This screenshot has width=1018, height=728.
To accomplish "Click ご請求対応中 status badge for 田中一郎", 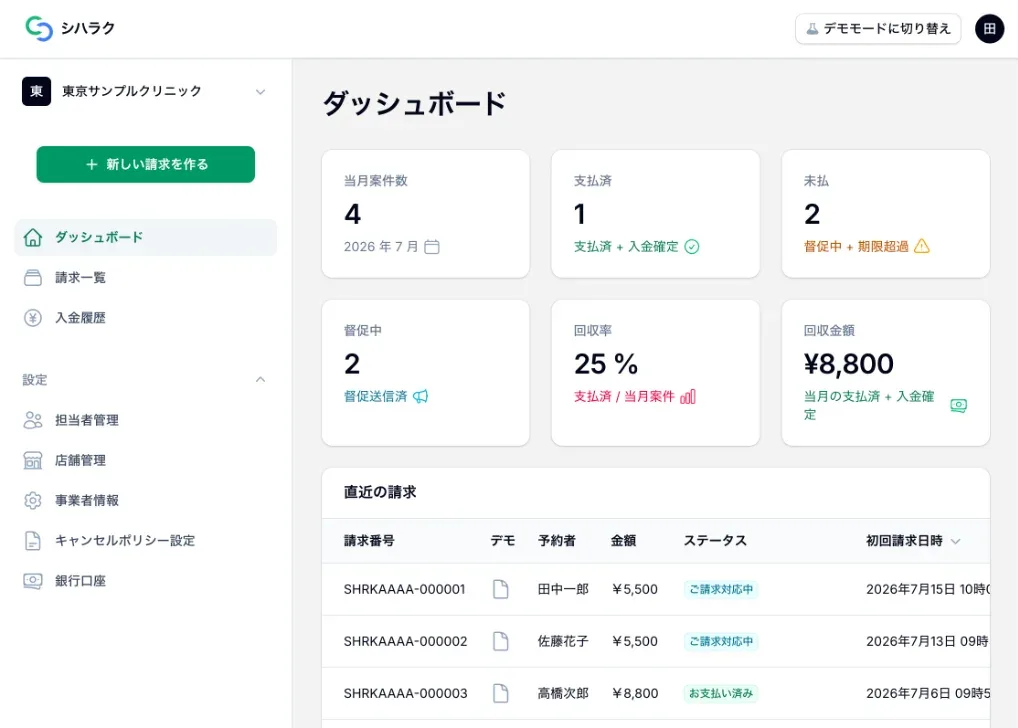I will 721,589.
